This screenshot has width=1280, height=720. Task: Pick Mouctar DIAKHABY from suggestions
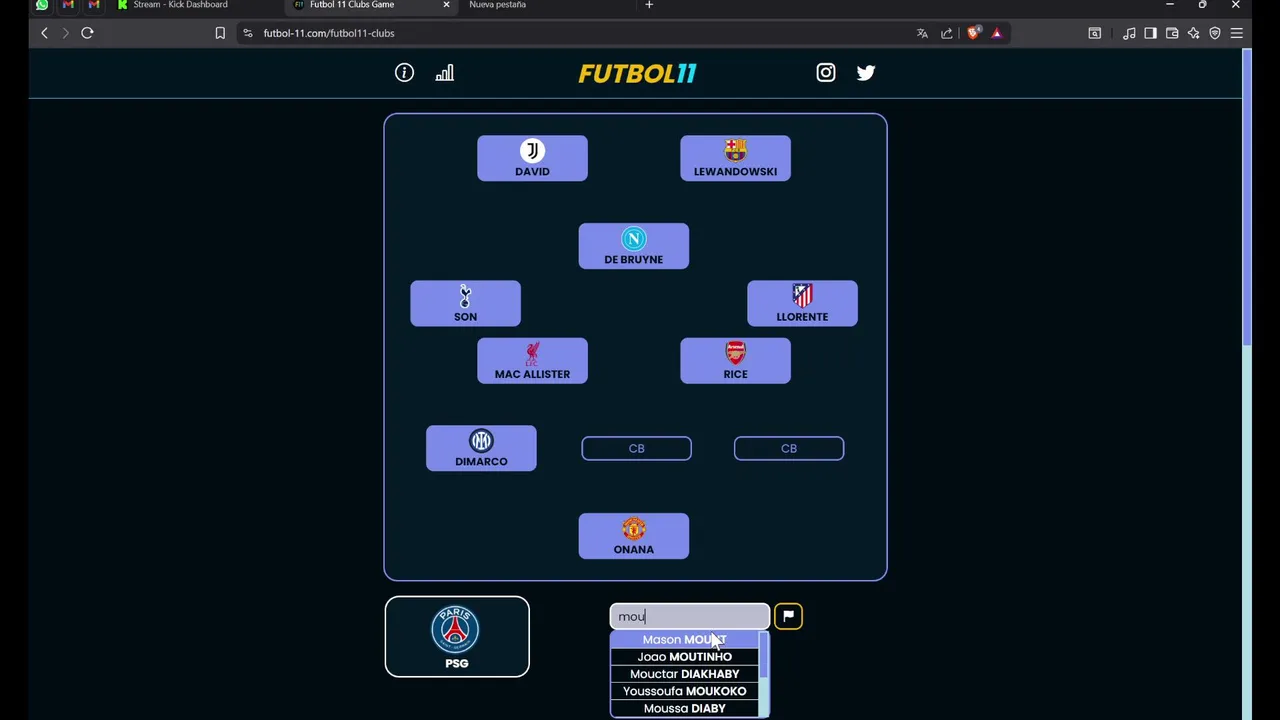(x=685, y=674)
